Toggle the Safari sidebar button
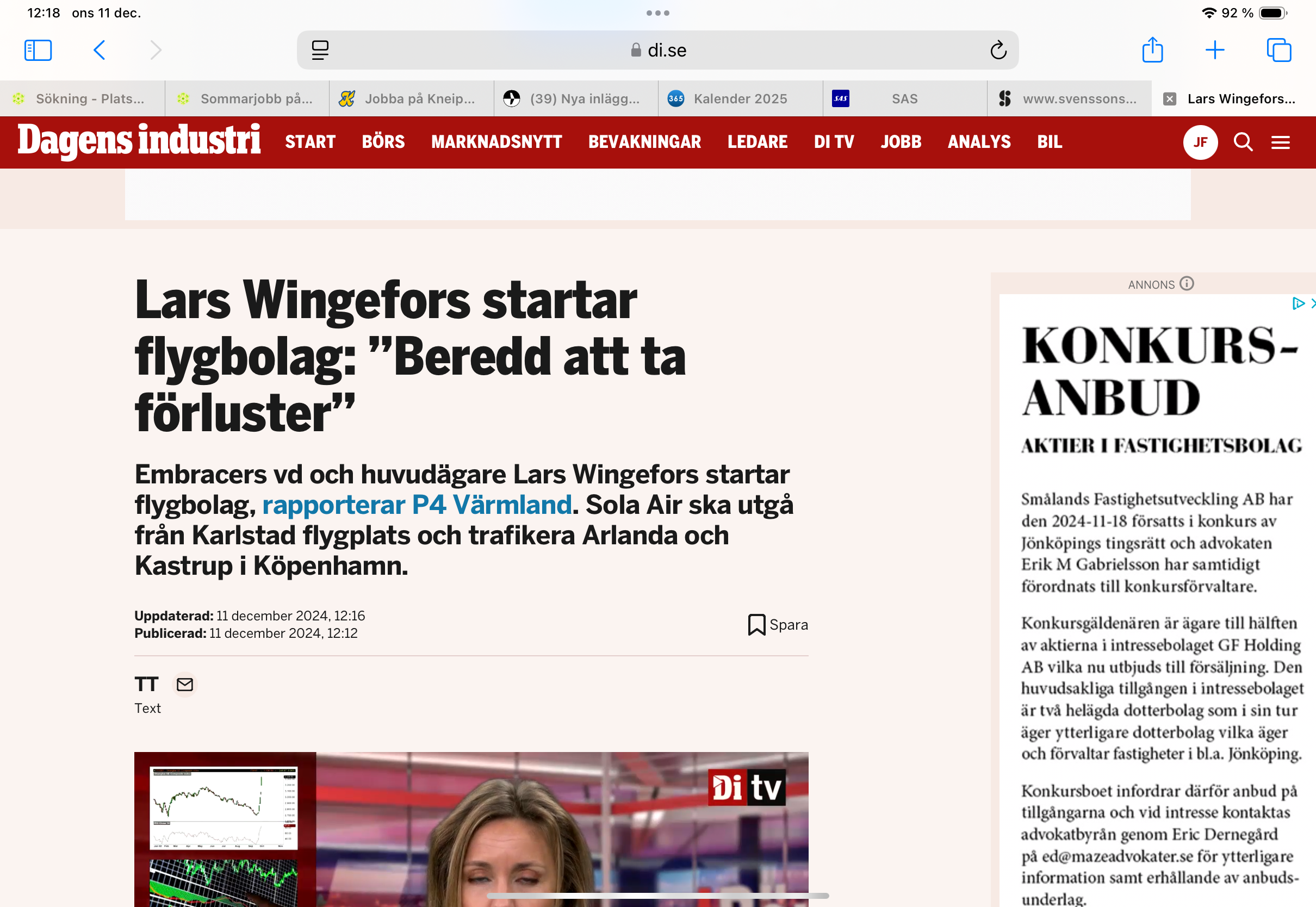1316x907 pixels. [x=38, y=50]
